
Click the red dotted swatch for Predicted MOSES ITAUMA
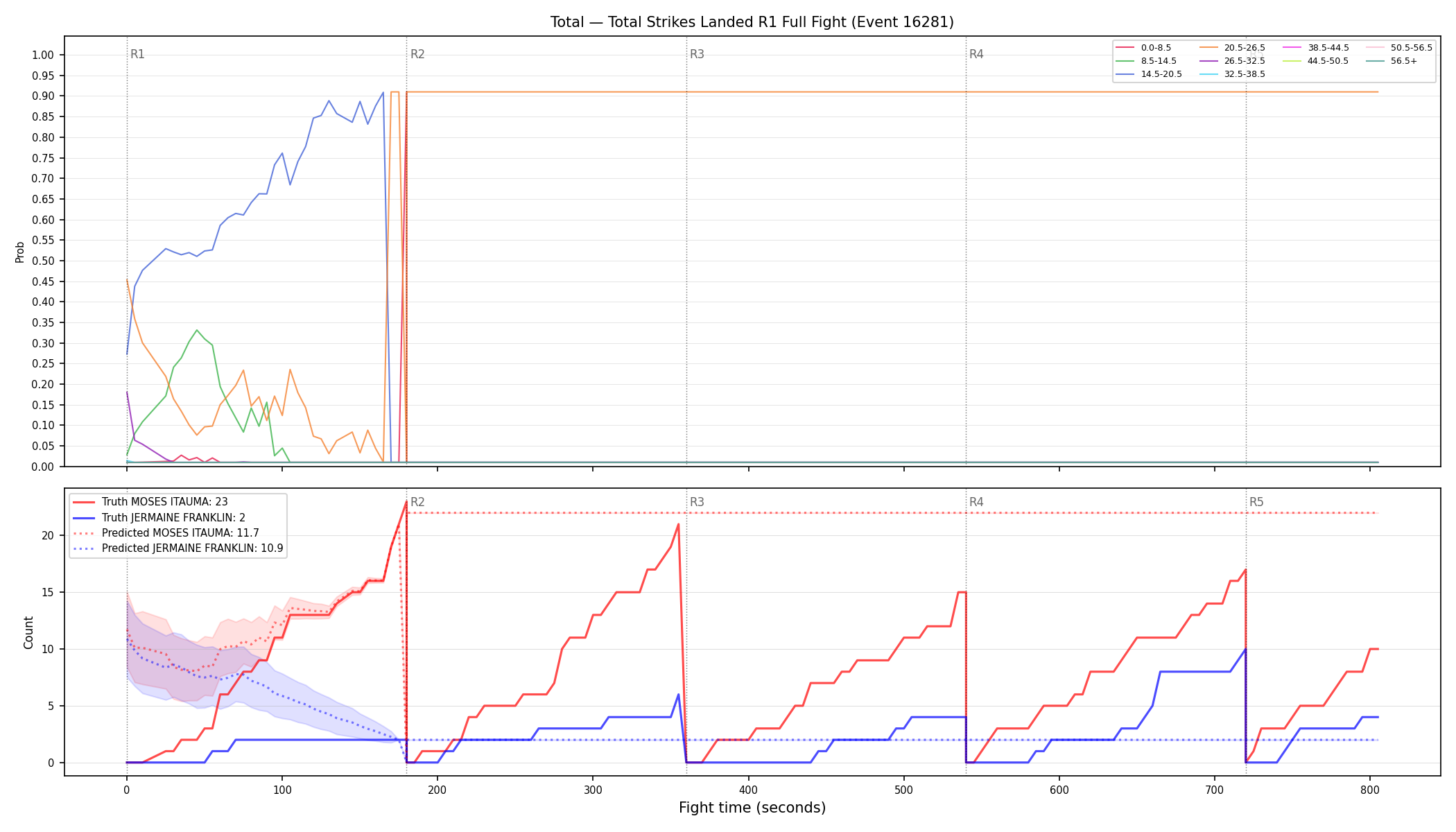tap(84, 533)
